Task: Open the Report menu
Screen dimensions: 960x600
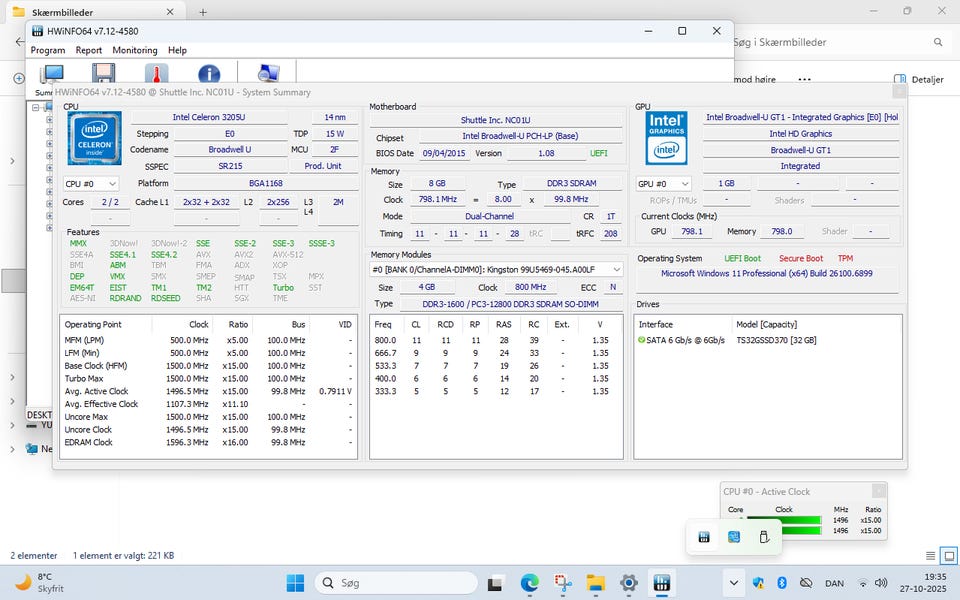Action: [x=89, y=50]
